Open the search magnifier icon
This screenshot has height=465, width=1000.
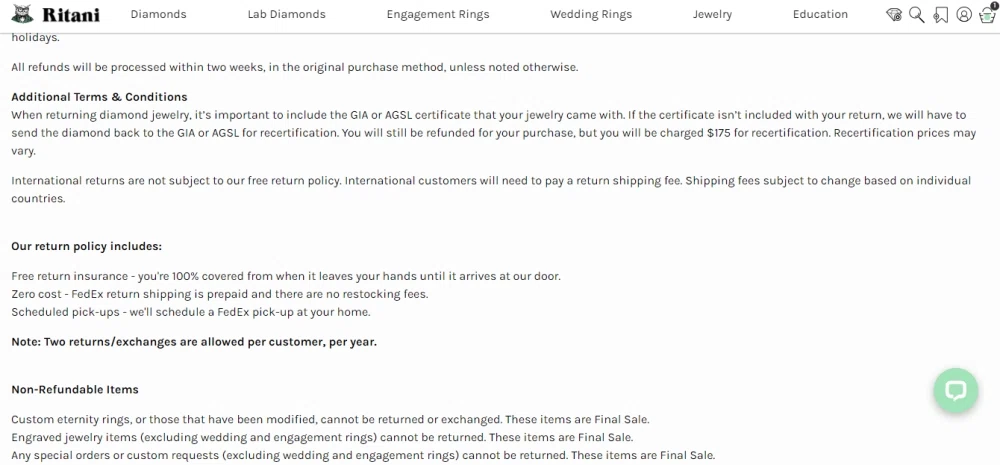point(916,15)
